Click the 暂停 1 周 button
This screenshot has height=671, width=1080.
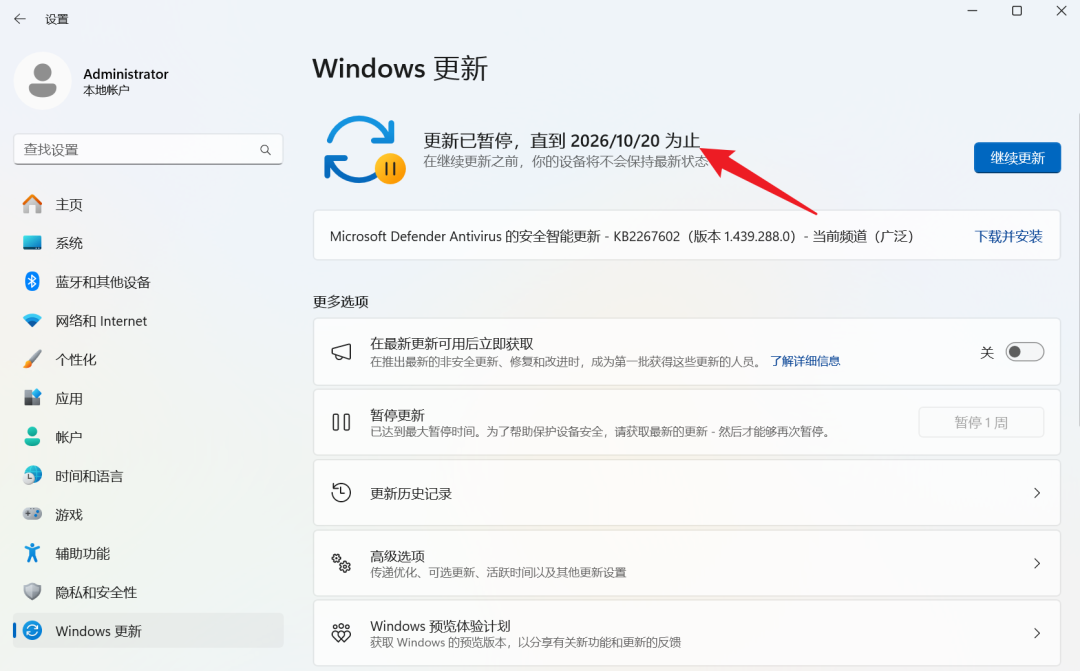(x=980, y=423)
